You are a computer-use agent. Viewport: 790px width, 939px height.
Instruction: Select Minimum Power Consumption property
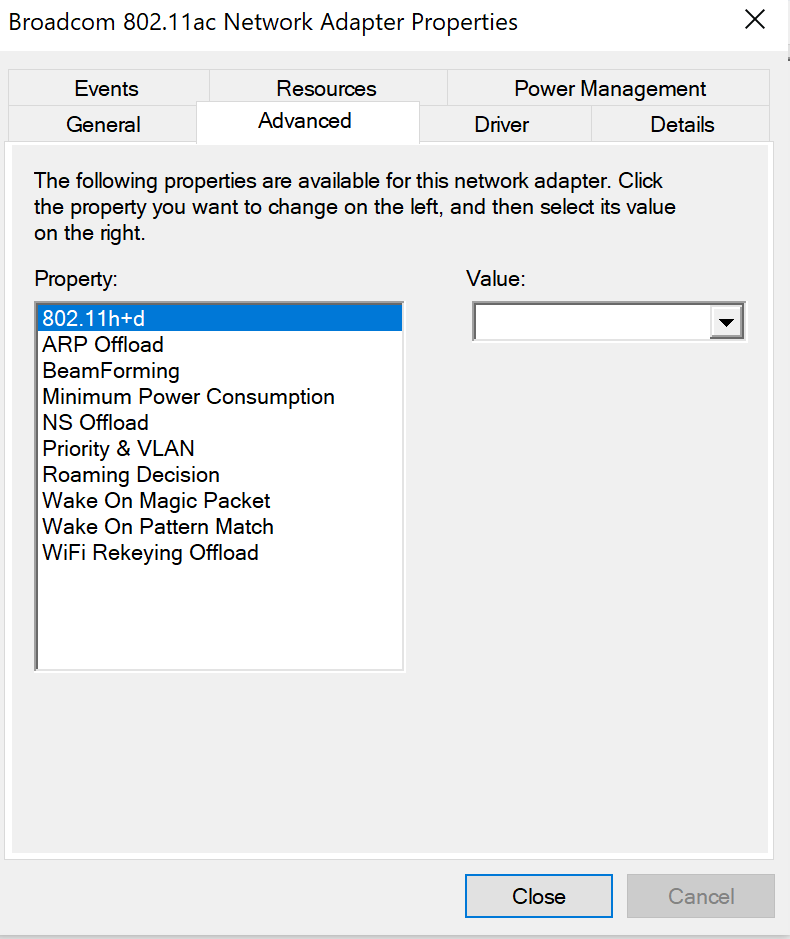(219, 396)
